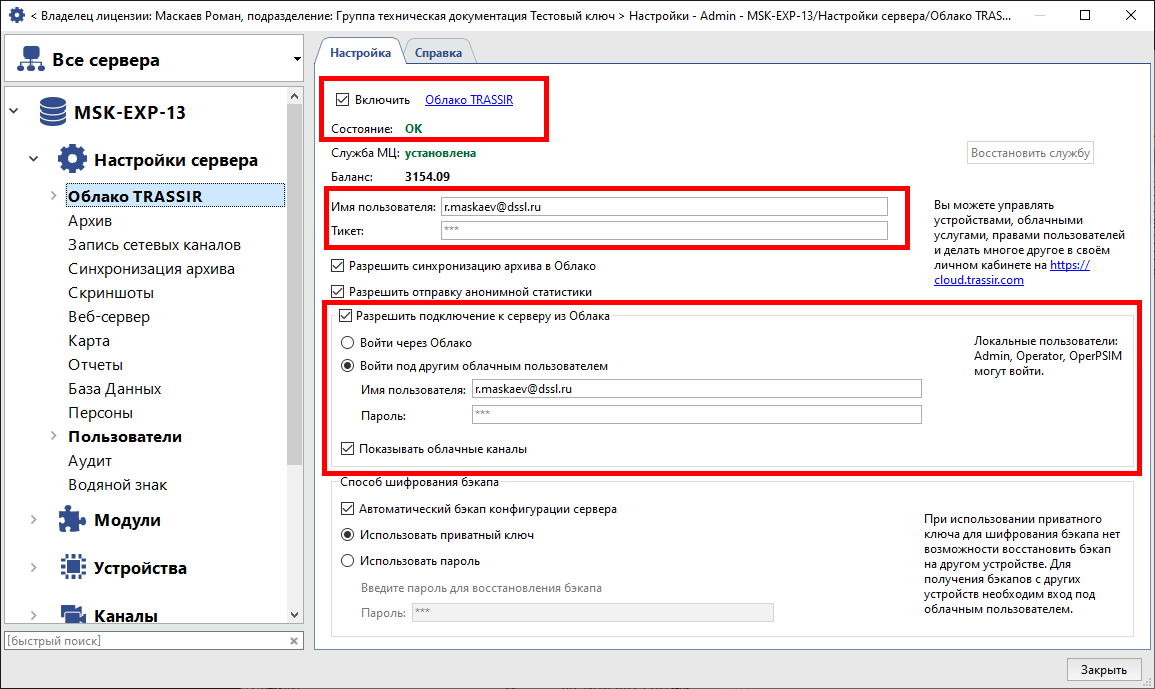Open Архив in the settings tree
Screen dimensions: 1155x689
90,220
